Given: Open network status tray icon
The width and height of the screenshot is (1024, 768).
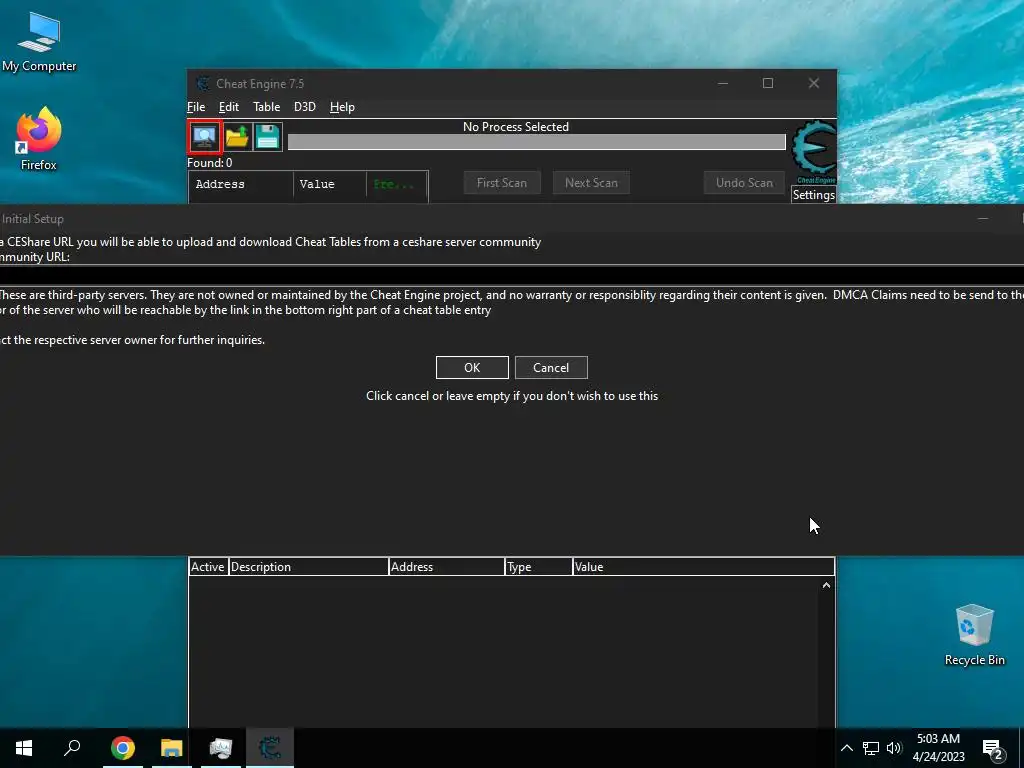Looking at the screenshot, I should coord(871,748).
